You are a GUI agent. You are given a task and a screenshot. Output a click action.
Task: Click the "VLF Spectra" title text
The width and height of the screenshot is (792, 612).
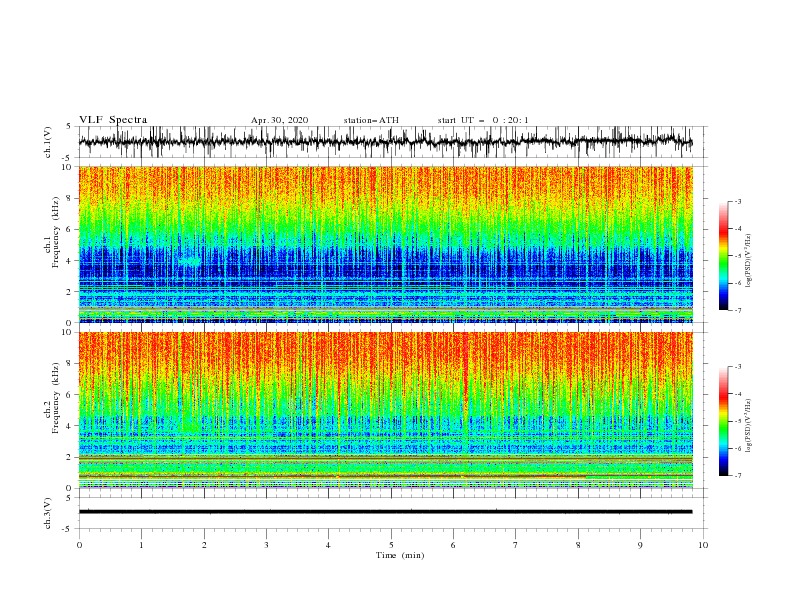[113, 120]
